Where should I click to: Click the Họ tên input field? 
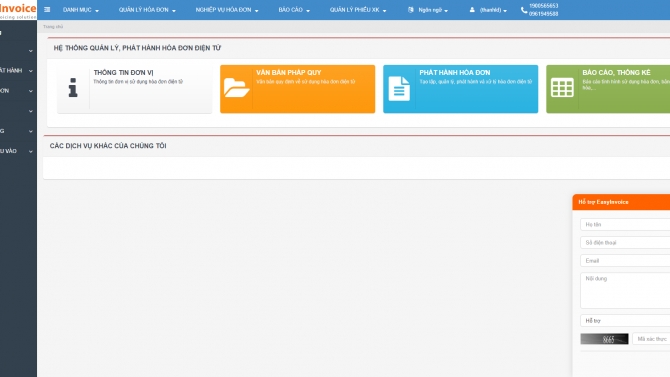[x=625, y=224]
